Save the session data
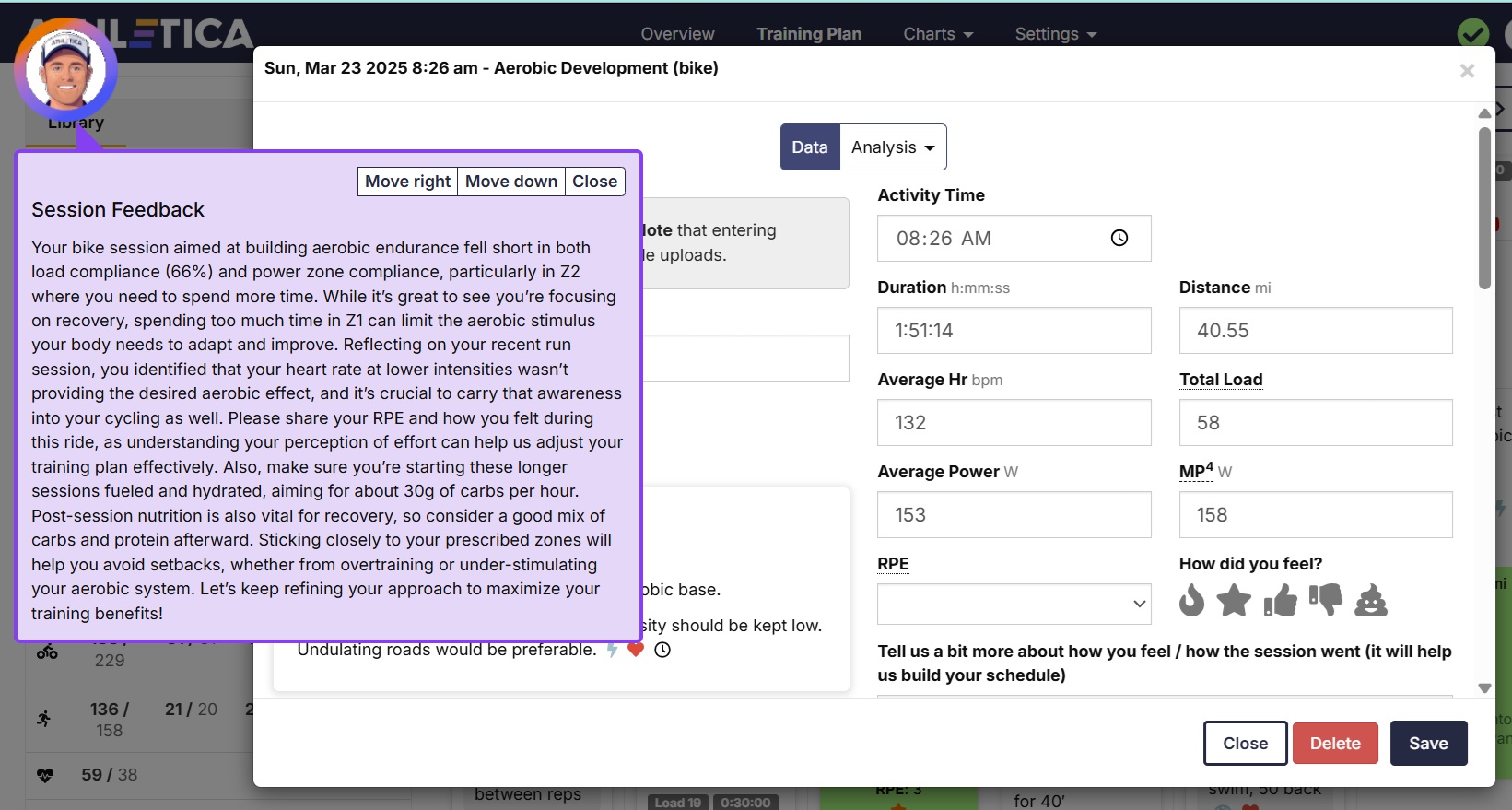 [1427, 744]
